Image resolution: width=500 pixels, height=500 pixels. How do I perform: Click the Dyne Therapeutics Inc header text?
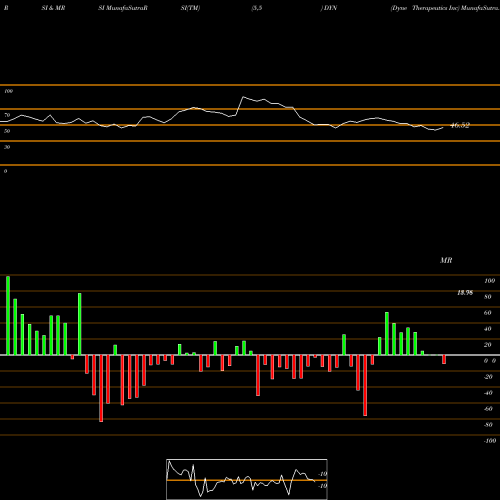click(x=425, y=8)
